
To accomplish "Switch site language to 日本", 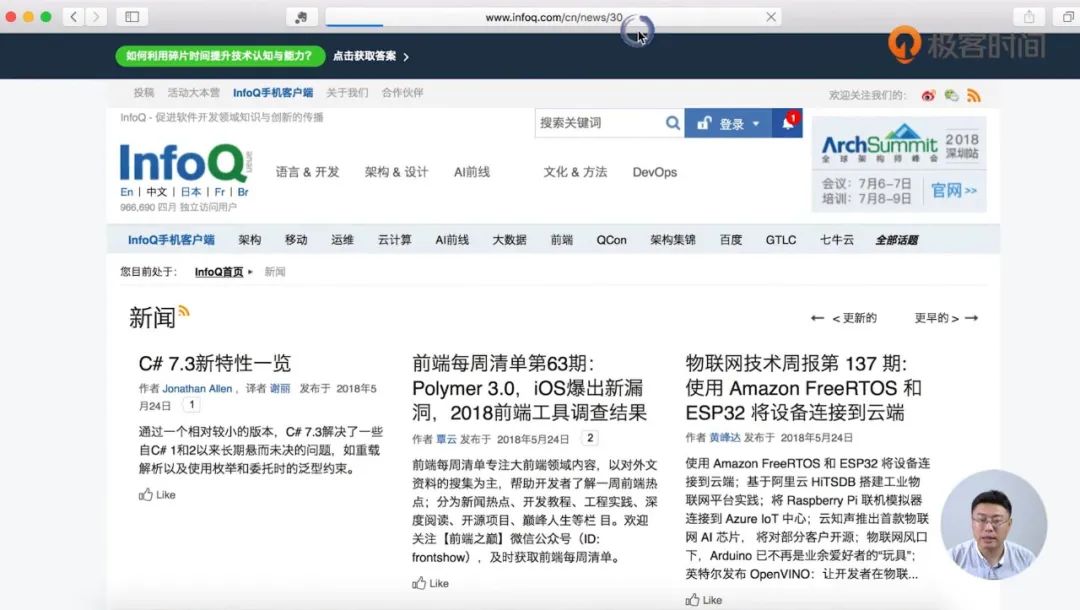I will click(x=191, y=192).
